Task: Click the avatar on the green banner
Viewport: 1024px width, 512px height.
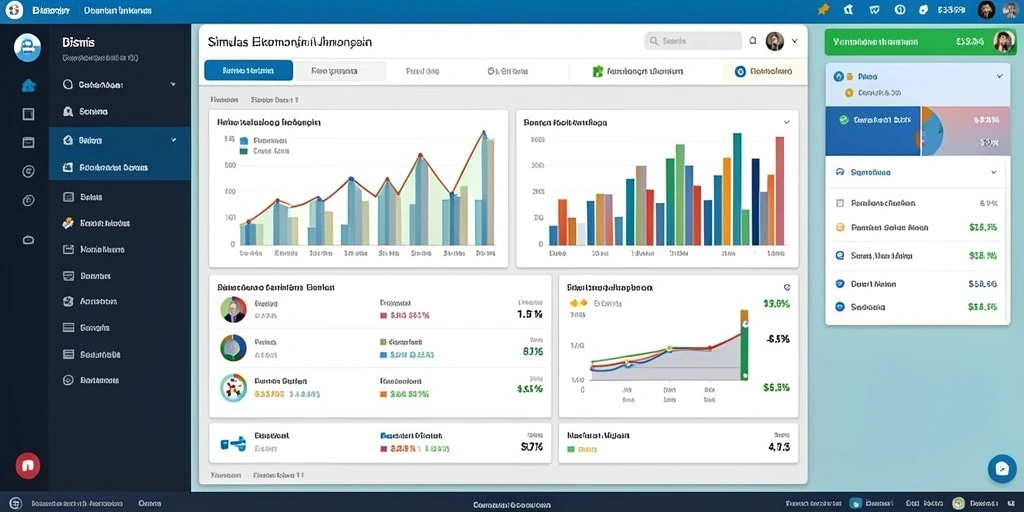Action: click(1004, 41)
